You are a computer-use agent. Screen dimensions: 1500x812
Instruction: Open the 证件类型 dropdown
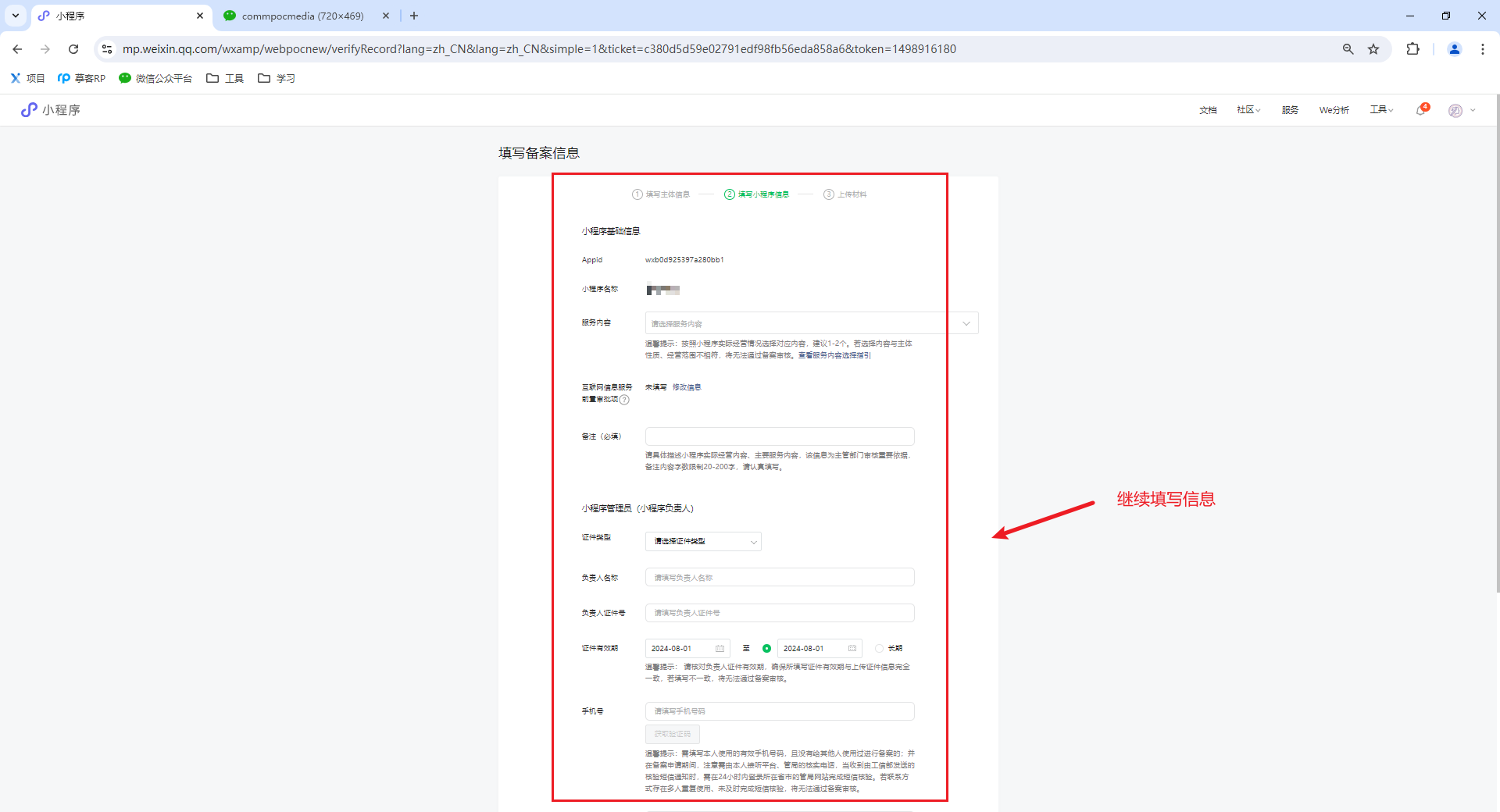point(703,541)
